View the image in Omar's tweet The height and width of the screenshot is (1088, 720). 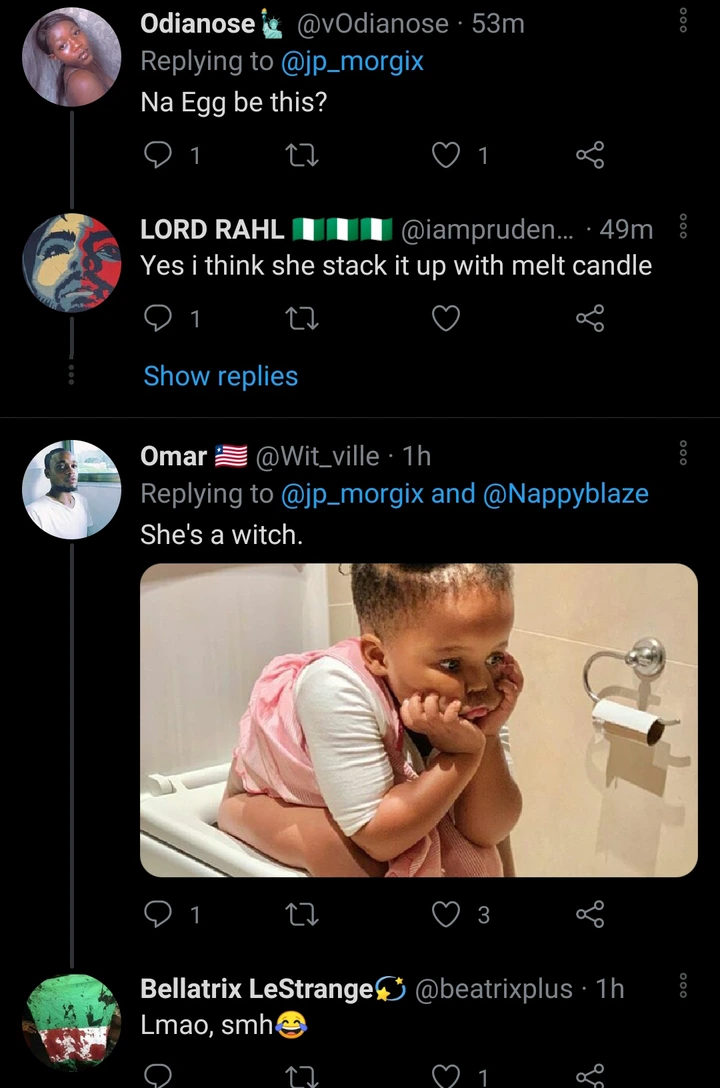(418, 720)
